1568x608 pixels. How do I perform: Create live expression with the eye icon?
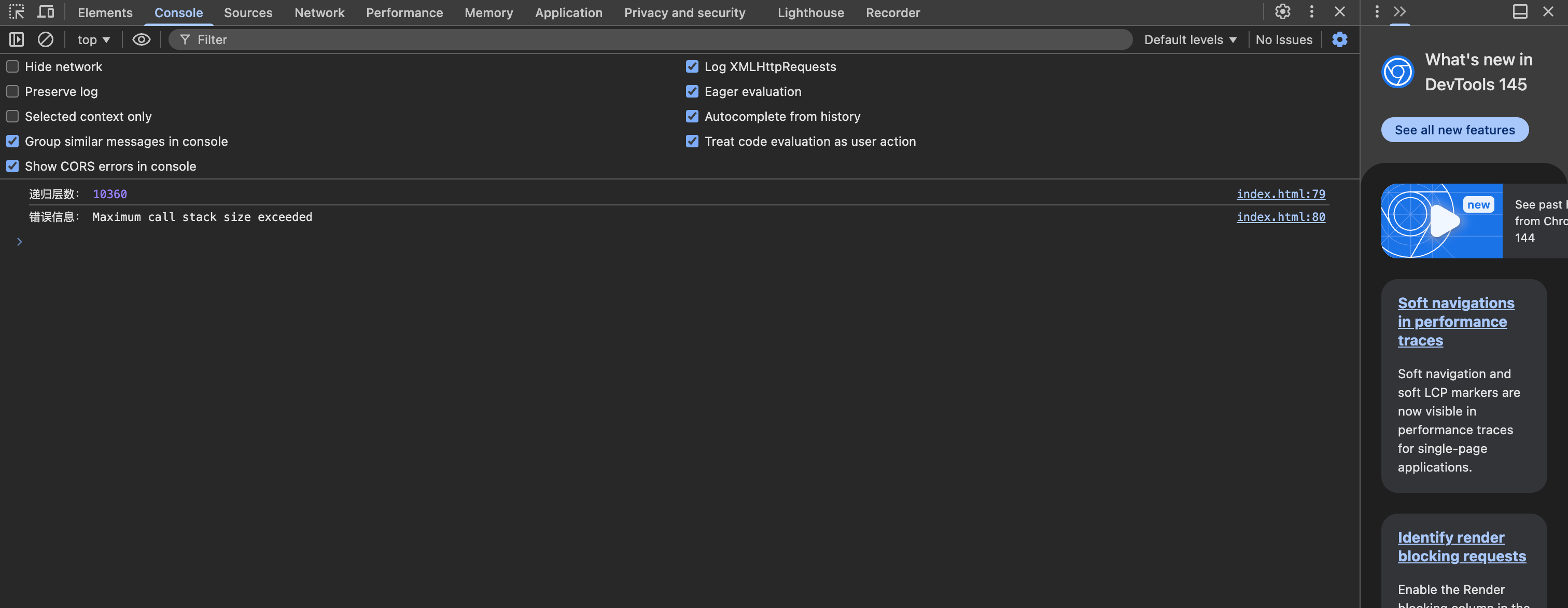pyautogui.click(x=141, y=39)
